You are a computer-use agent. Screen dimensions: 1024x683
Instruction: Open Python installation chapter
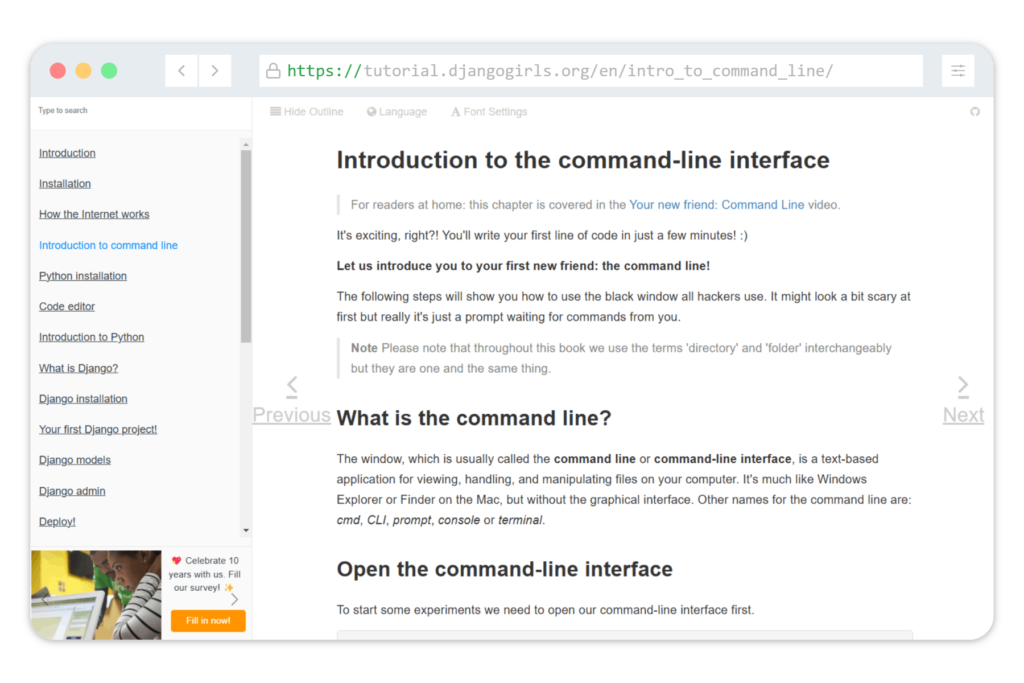(83, 276)
